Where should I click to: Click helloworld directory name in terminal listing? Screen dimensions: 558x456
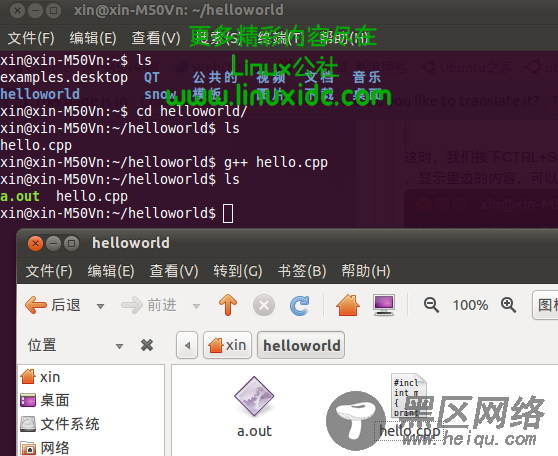tap(40, 94)
